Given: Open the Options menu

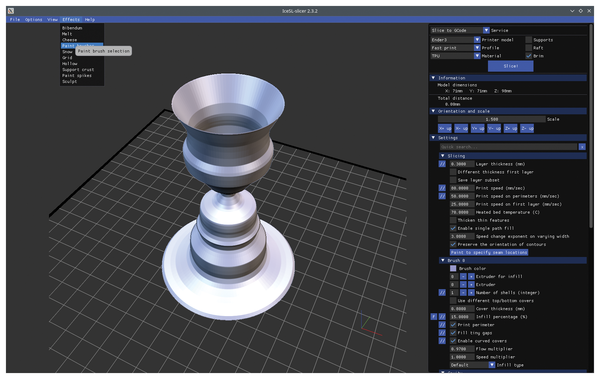Looking at the screenshot, I should [34, 20].
